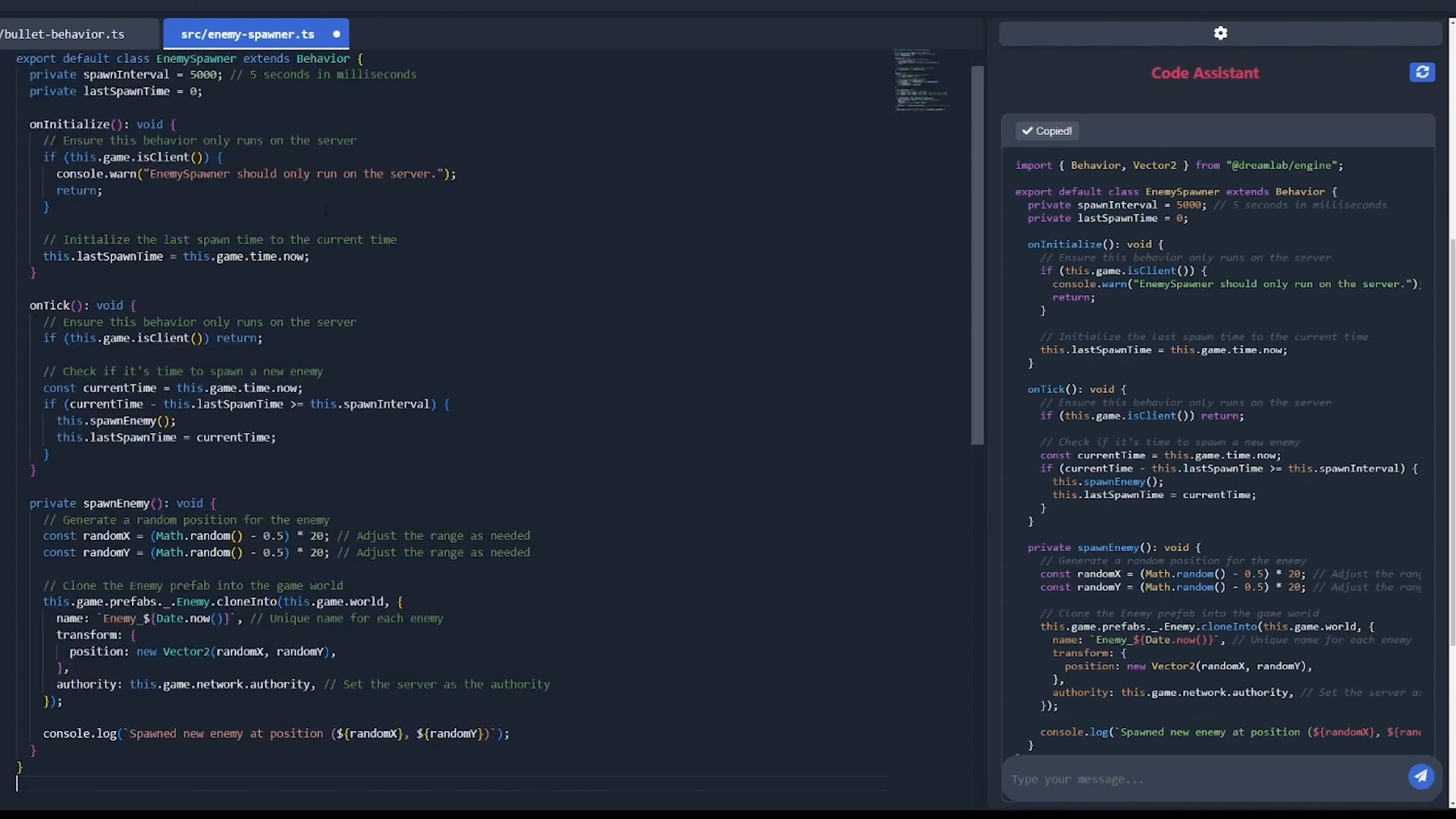Click 'onTick(): void {' in editor
Viewport: 1456px width, 819px height.
click(83, 306)
